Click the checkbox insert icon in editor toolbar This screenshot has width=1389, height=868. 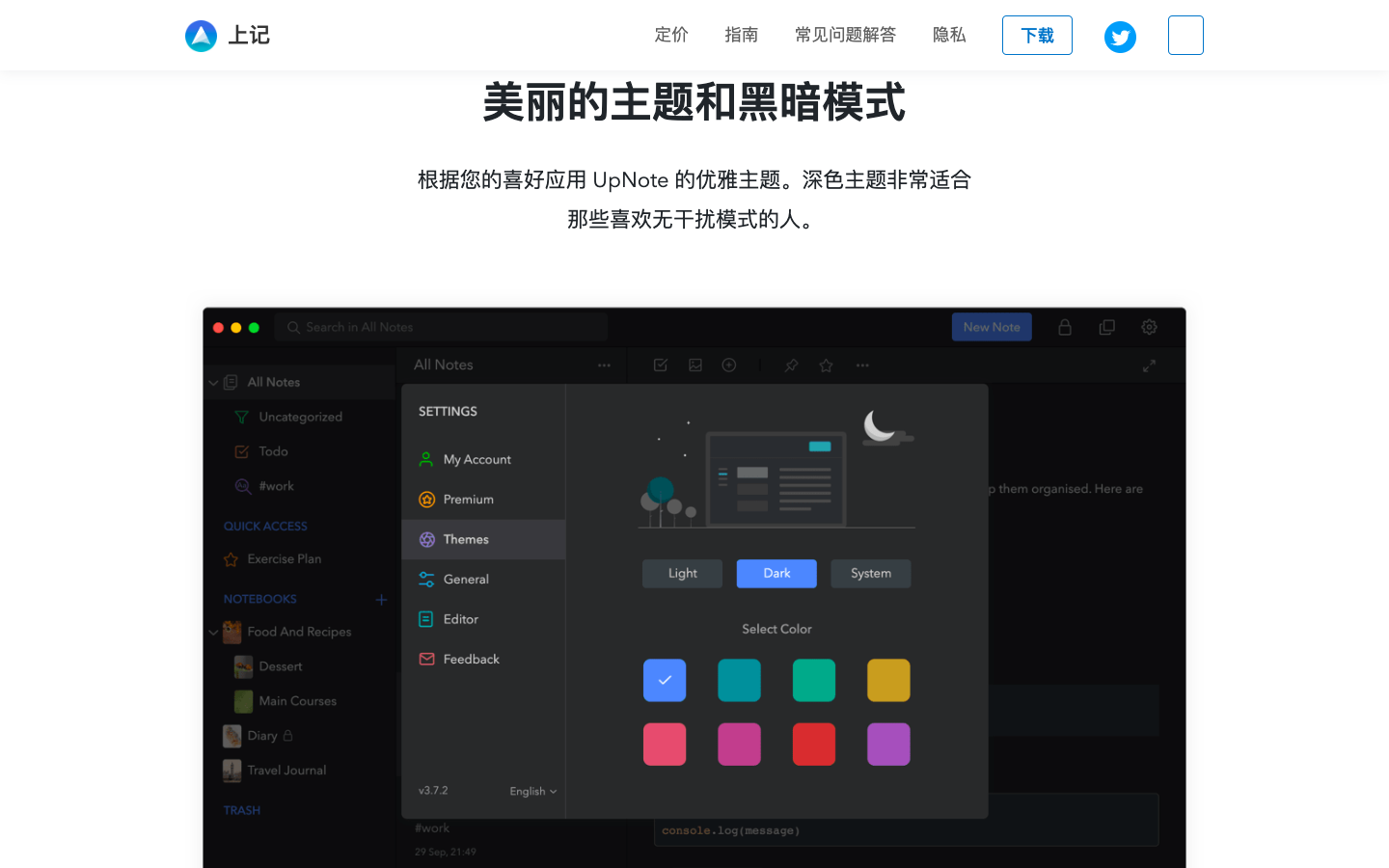click(x=661, y=365)
